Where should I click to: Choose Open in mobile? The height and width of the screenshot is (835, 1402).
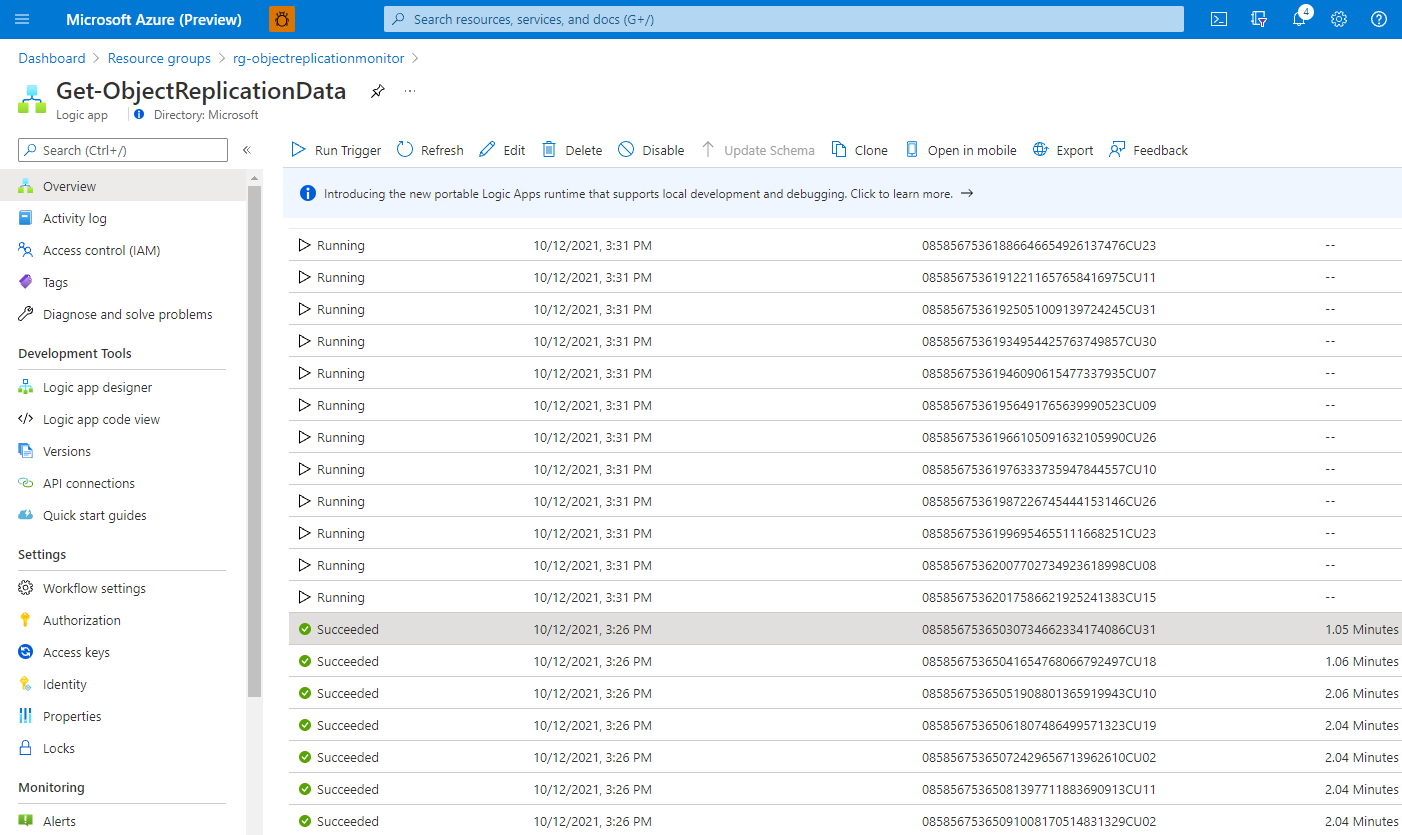(960, 150)
